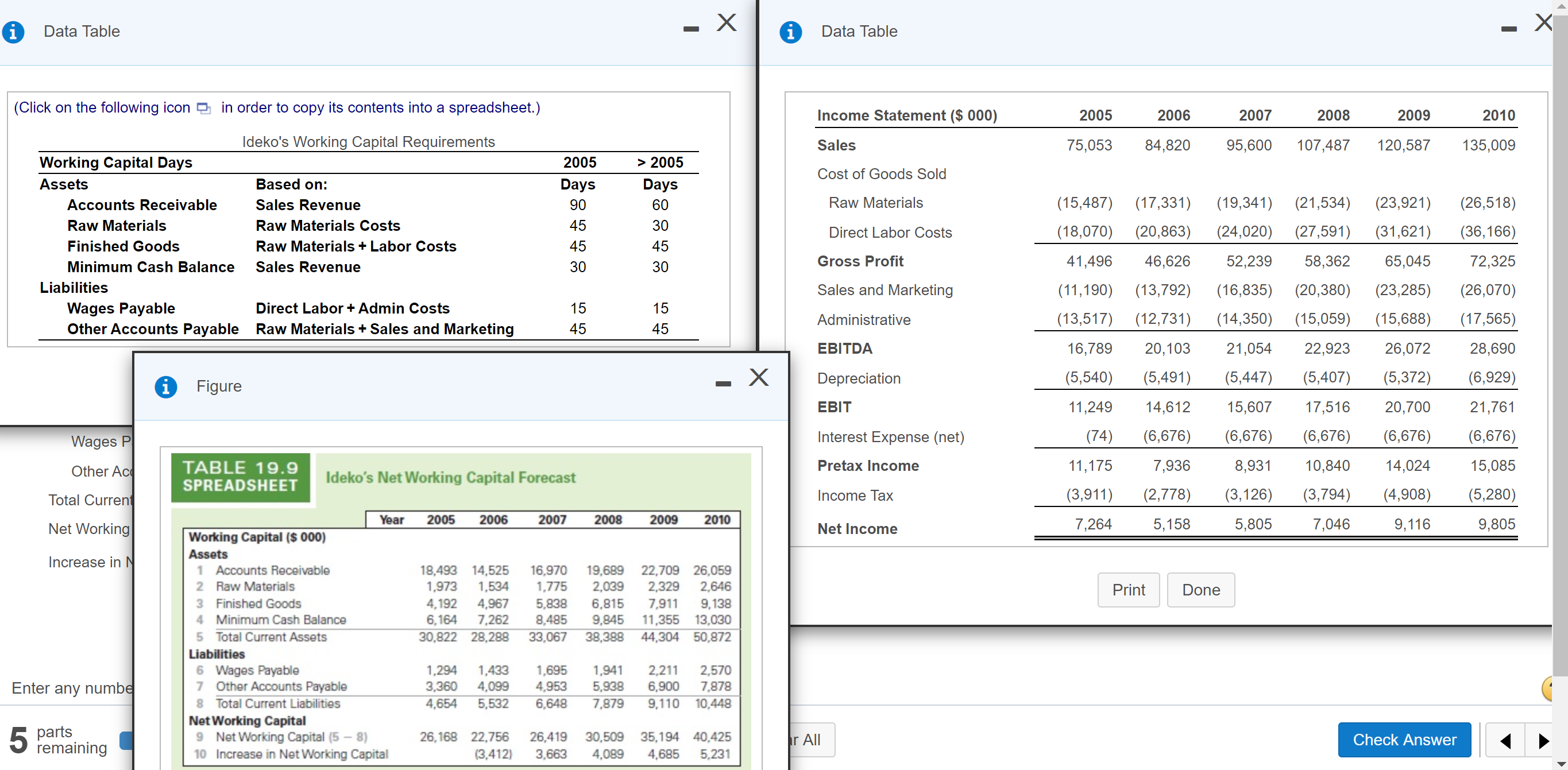This screenshot has width=1568, height=770.
Task: Click the copy-to-spreadsheet icon
Action: (x=204, y=109)
